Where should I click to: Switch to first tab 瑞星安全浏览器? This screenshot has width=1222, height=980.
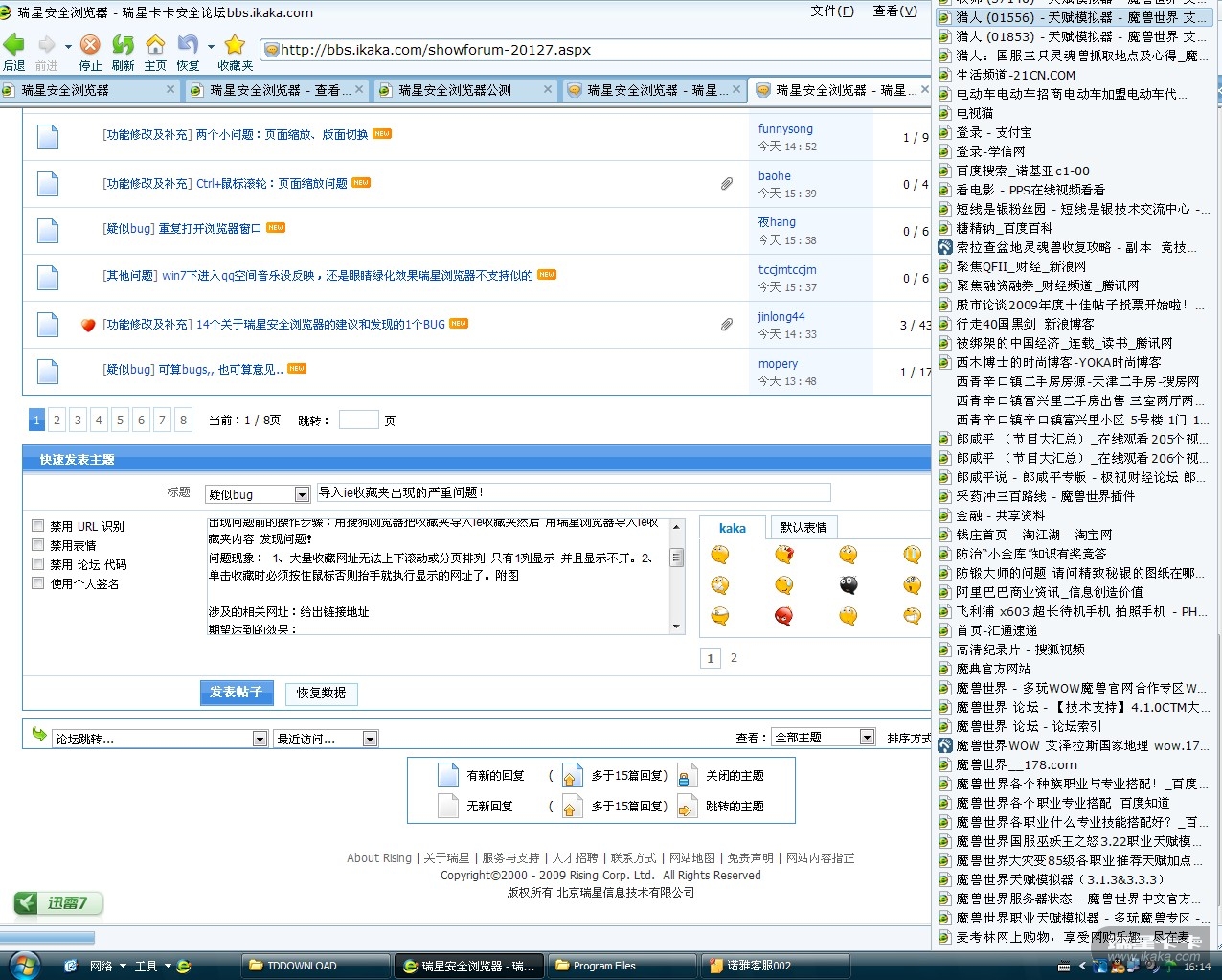coord(89,89)
